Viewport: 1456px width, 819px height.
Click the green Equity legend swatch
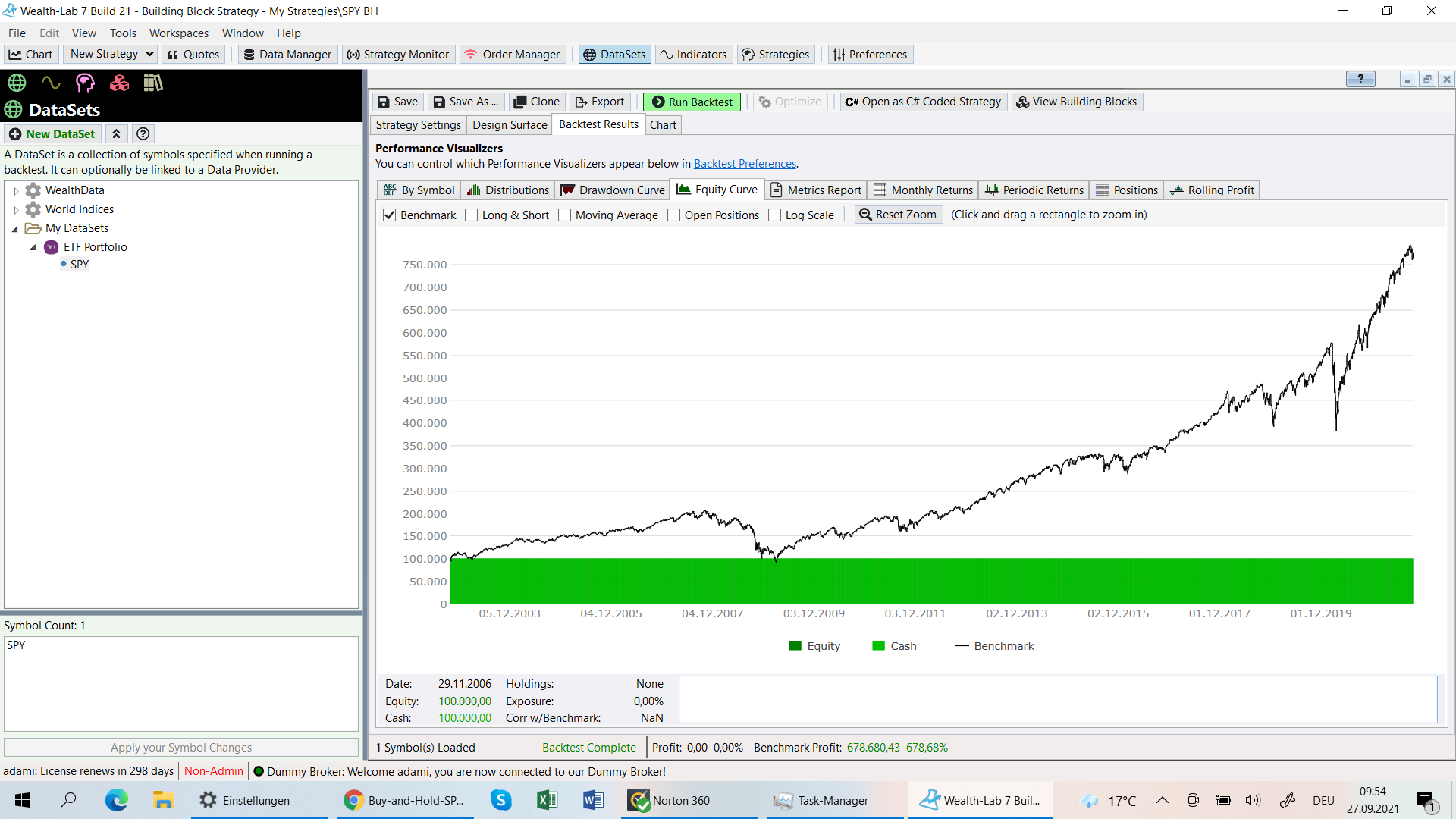[795, 646]
